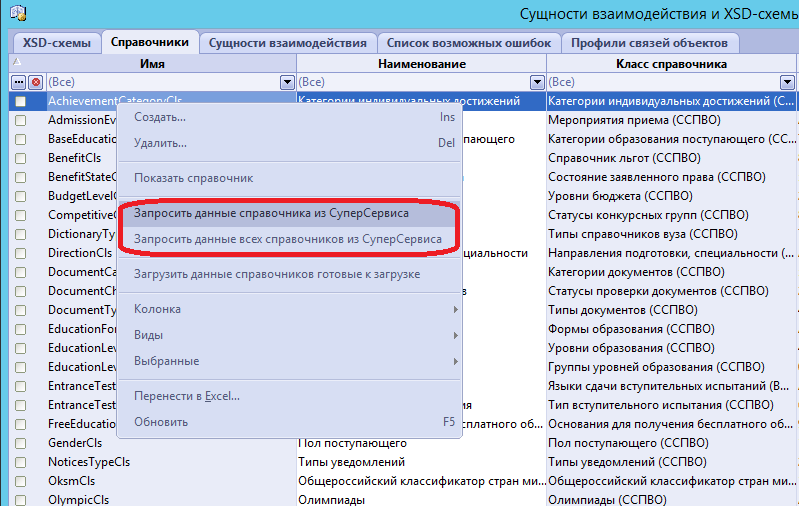799x506 pixels.
Task: Click the sort triangle above the checkbox column
Action: pyautogui.click(x=17, y=62)
